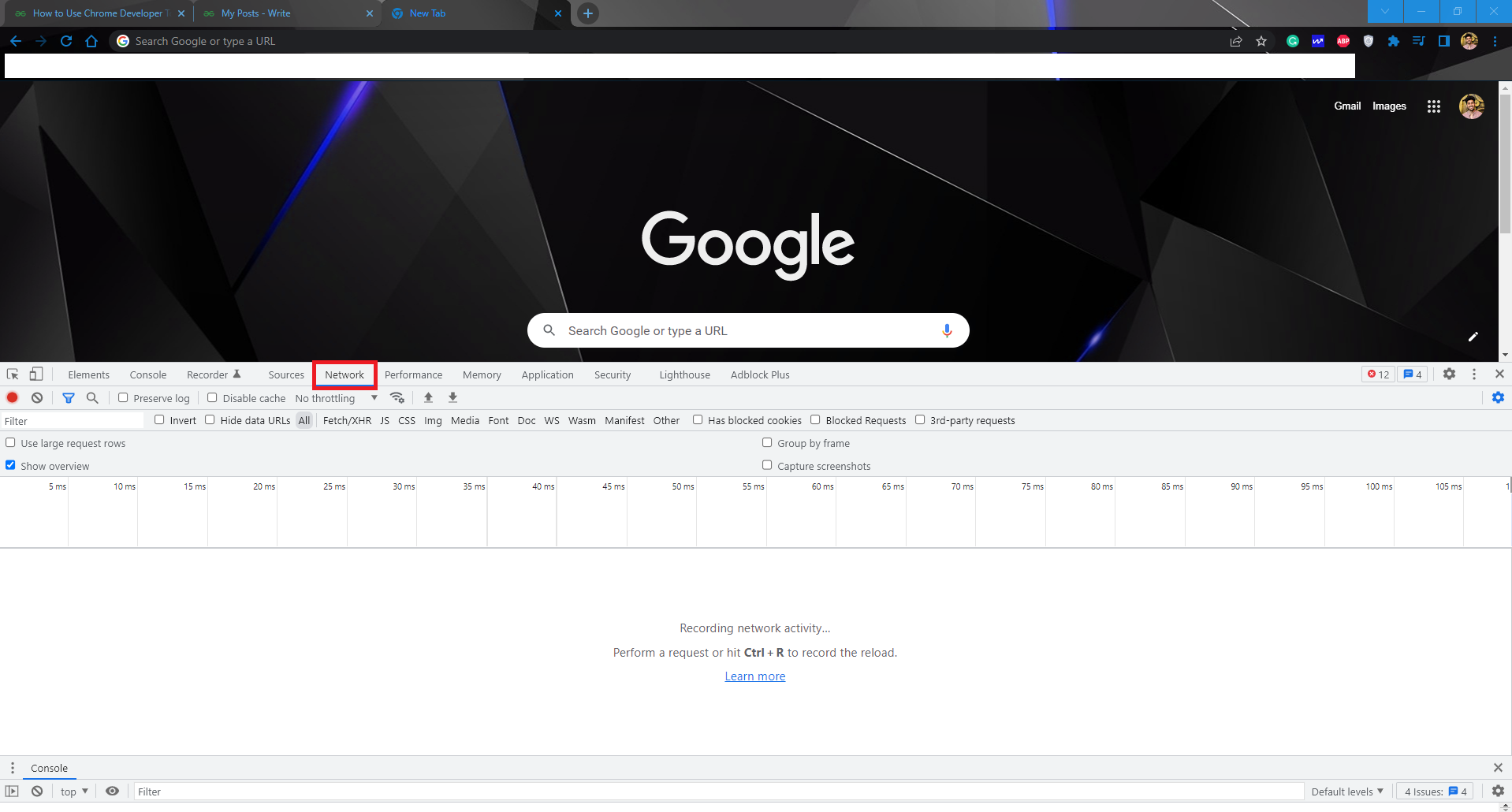
Task: Click the 12 errors badge
Action: point(1378,374)
